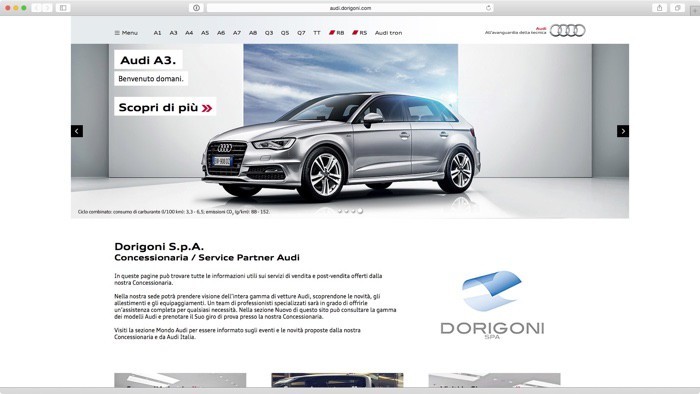
Task: Open Audi tron navigation item
Action: 388,33
